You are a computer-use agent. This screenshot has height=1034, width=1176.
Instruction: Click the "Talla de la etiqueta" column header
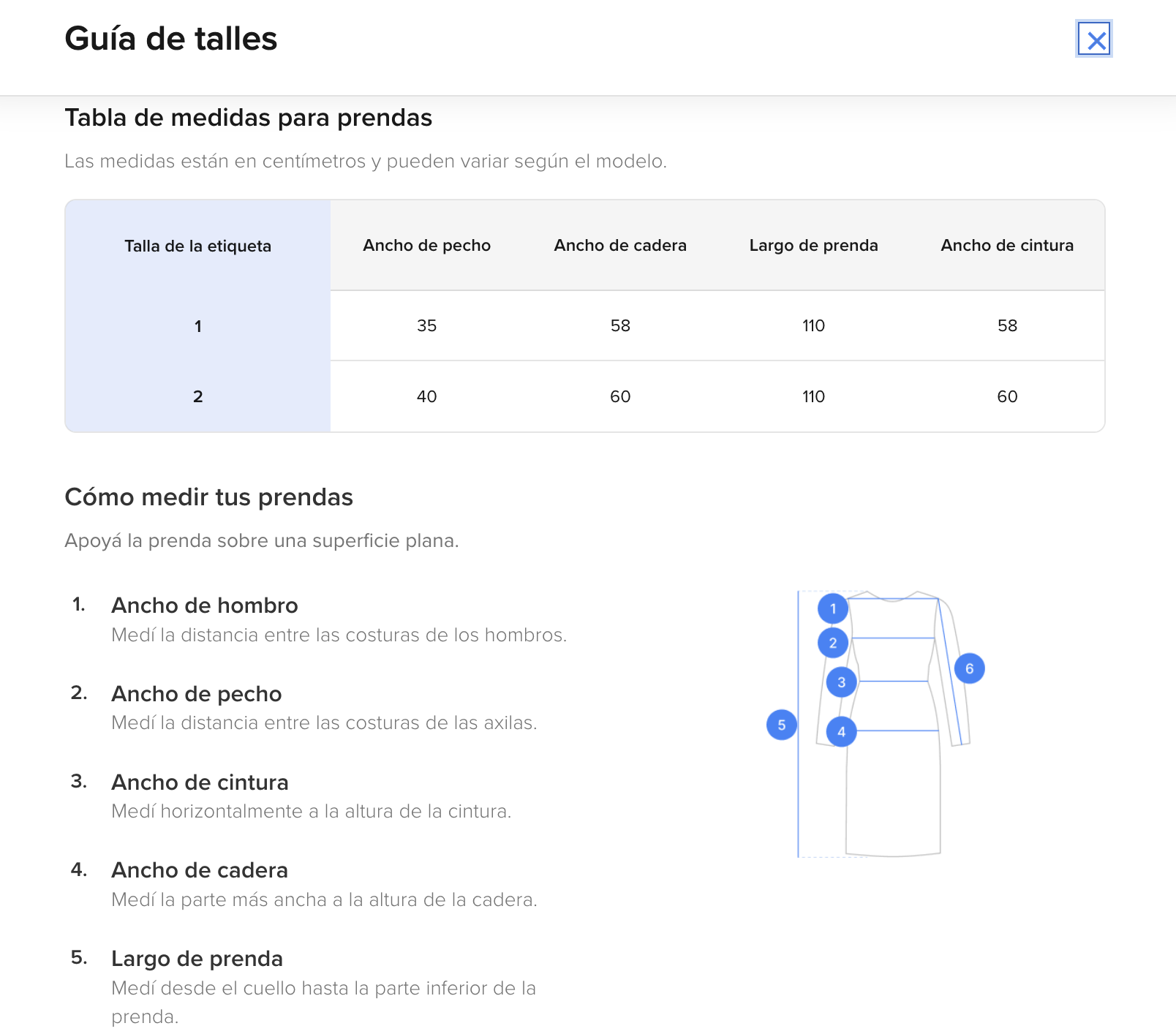tap(197, 246)
